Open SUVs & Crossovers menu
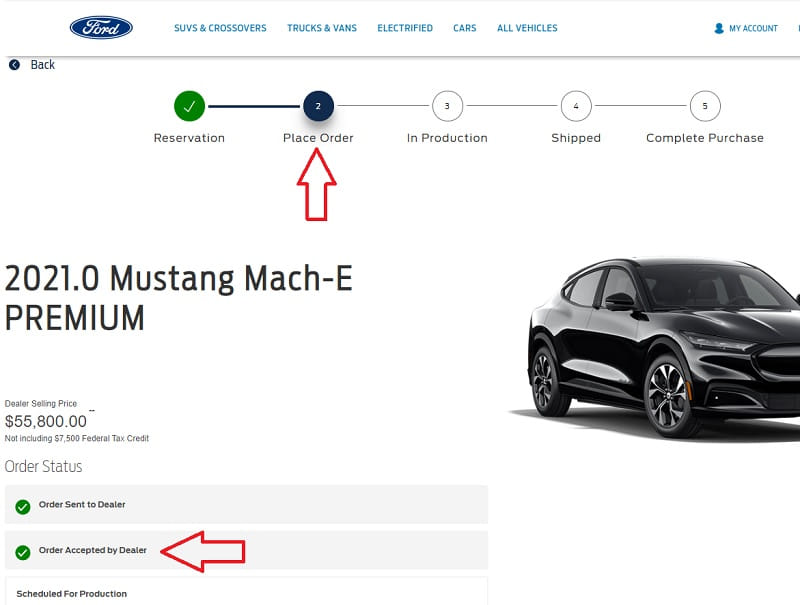 click(x=220, y=28)
